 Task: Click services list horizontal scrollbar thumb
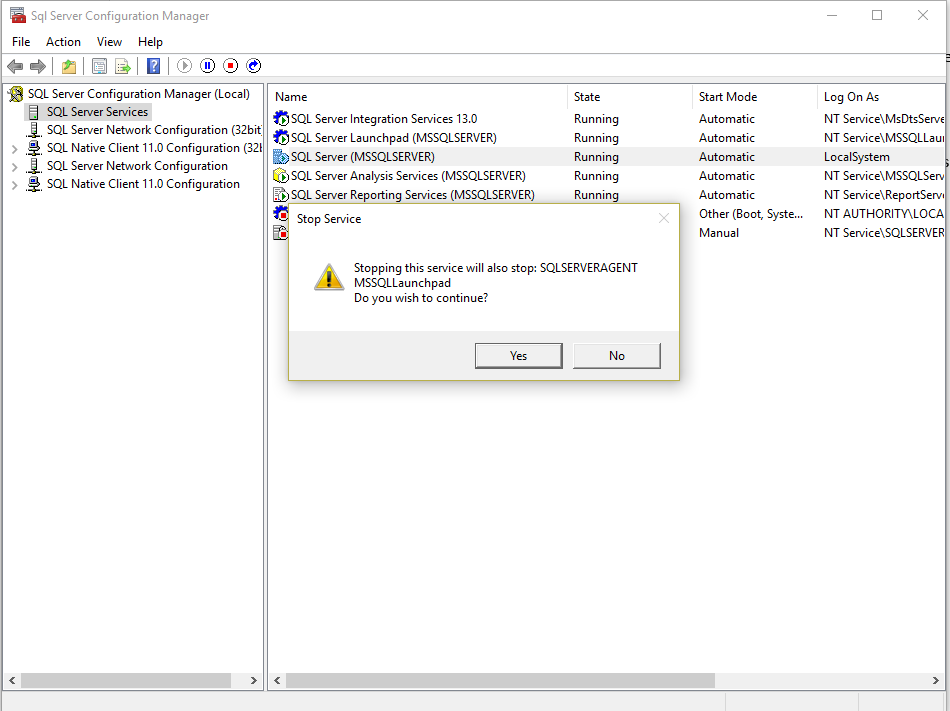click(500, 681)
